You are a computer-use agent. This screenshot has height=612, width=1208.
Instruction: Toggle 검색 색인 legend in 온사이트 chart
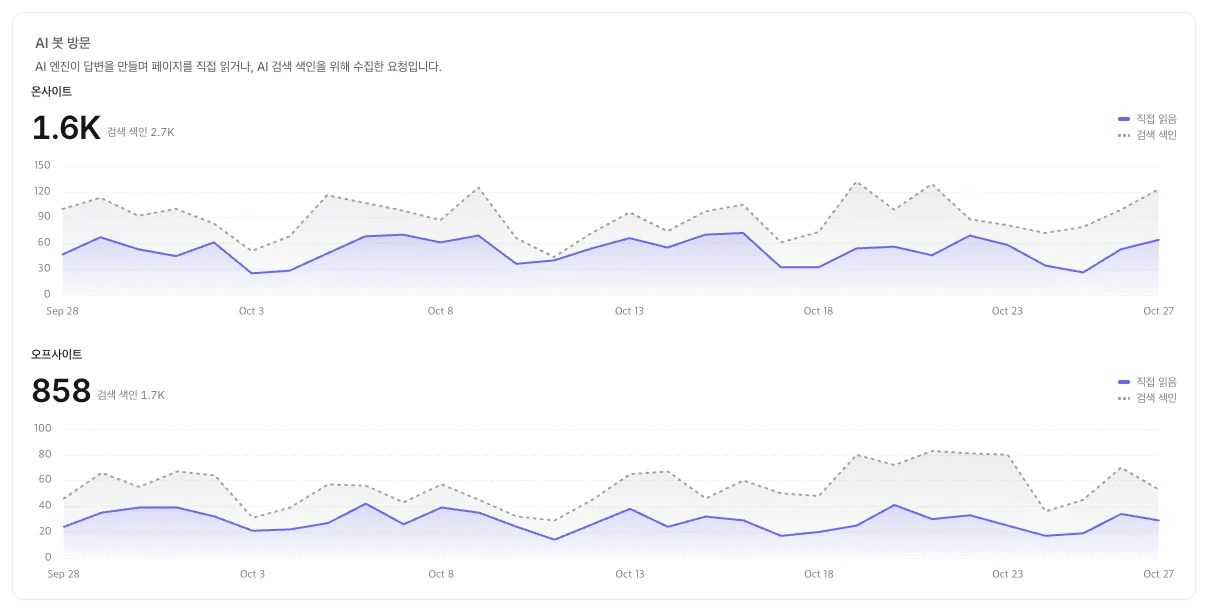pos(1147,134)
